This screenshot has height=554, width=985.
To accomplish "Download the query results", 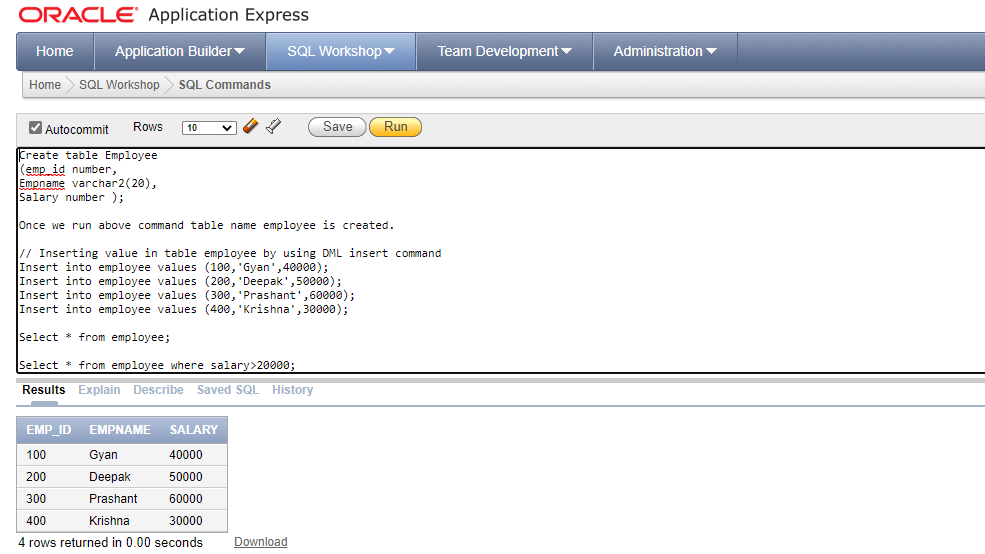I will pyautogui.click(x=261, y=542).
